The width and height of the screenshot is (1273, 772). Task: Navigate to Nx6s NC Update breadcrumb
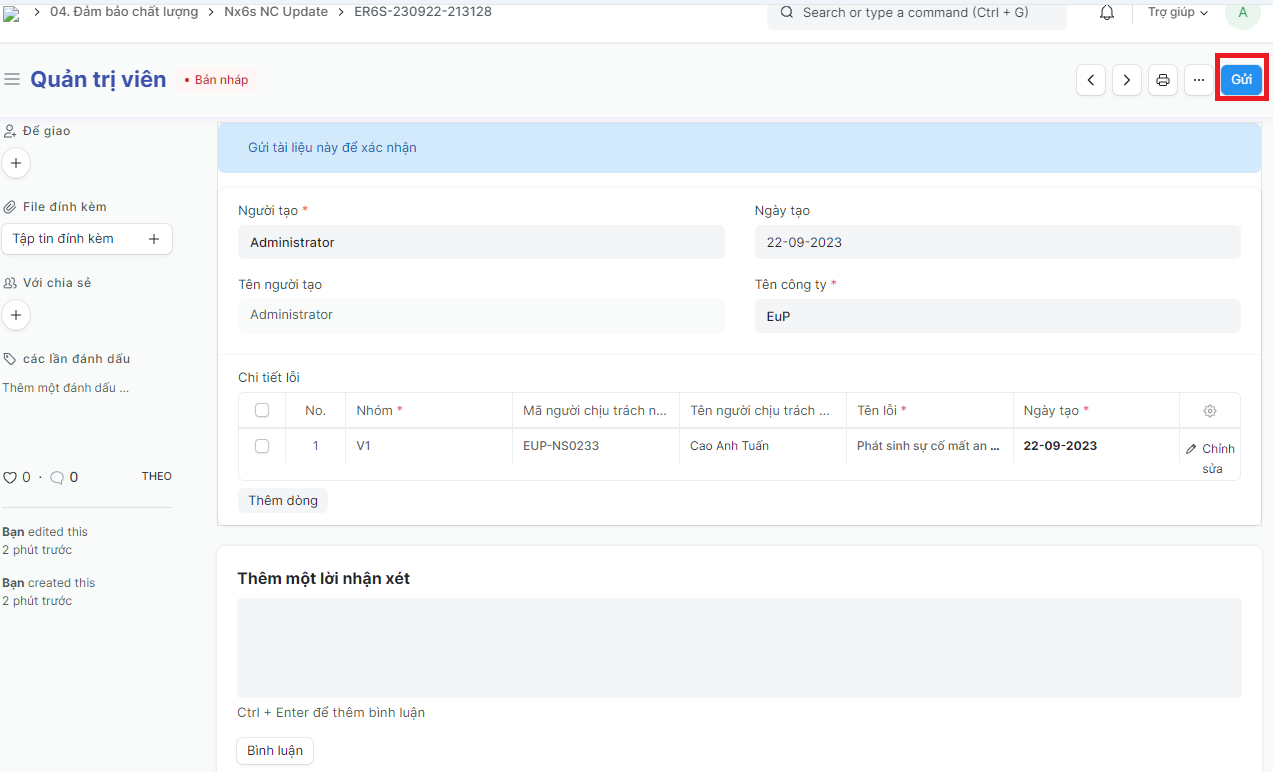click(276, 12)
